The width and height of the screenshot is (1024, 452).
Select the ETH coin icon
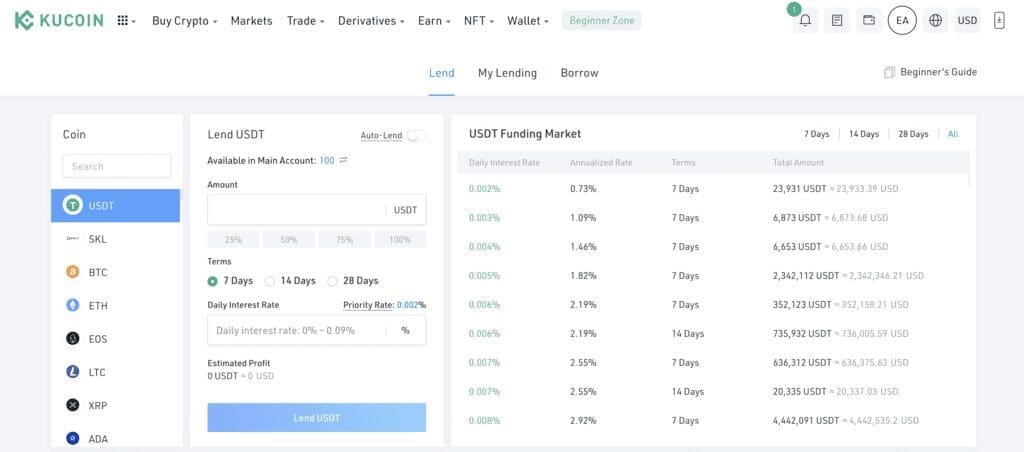coord(72,305)
